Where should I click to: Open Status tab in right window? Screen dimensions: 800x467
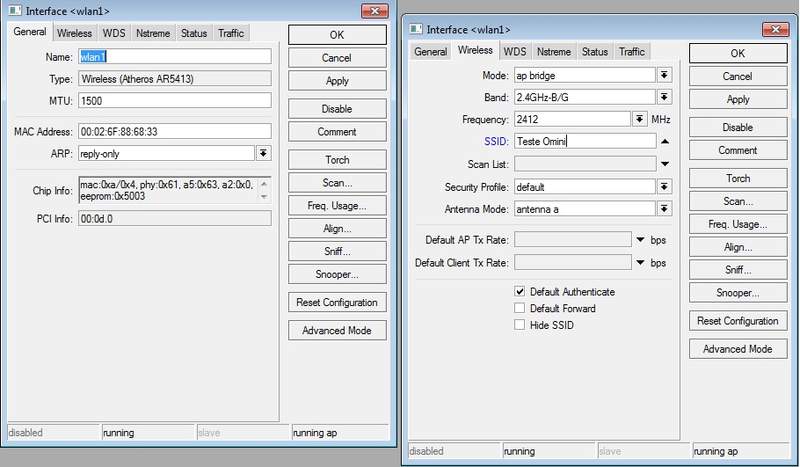pos(595,52)
